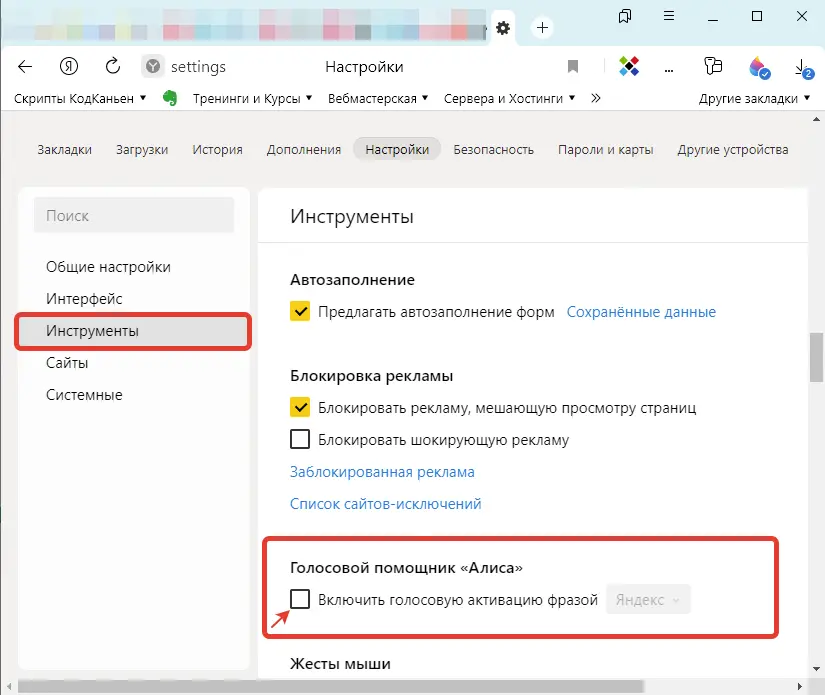Enable blocking of shocking ads checkbox

[x=300, y=439]
